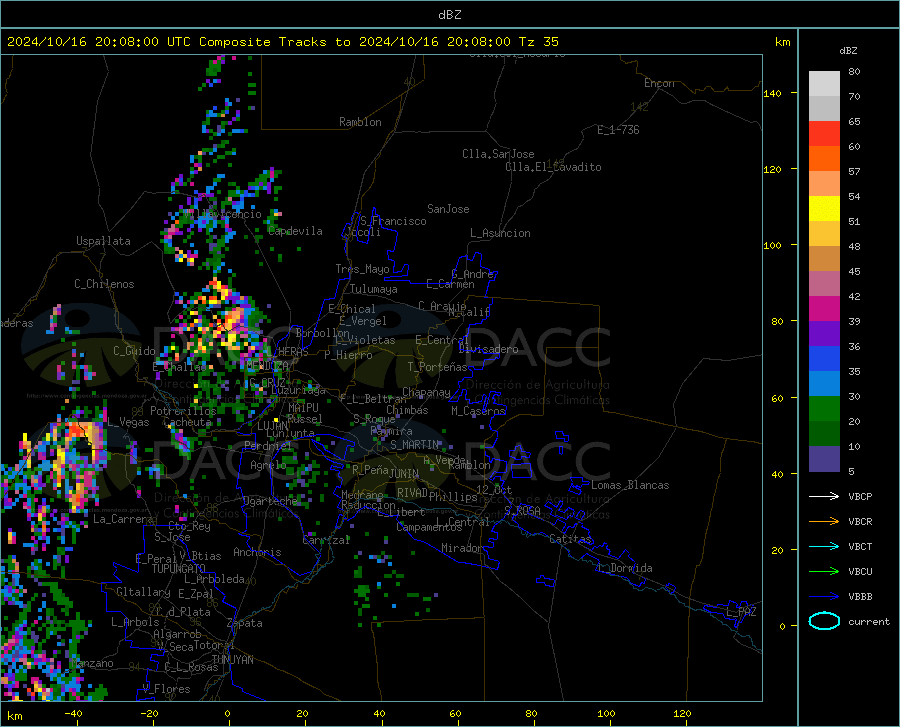This screenshot has height=727, width=900.
Task: Click the cyan 'current' ellipse legend icon
Action: (x=824, y=621)
